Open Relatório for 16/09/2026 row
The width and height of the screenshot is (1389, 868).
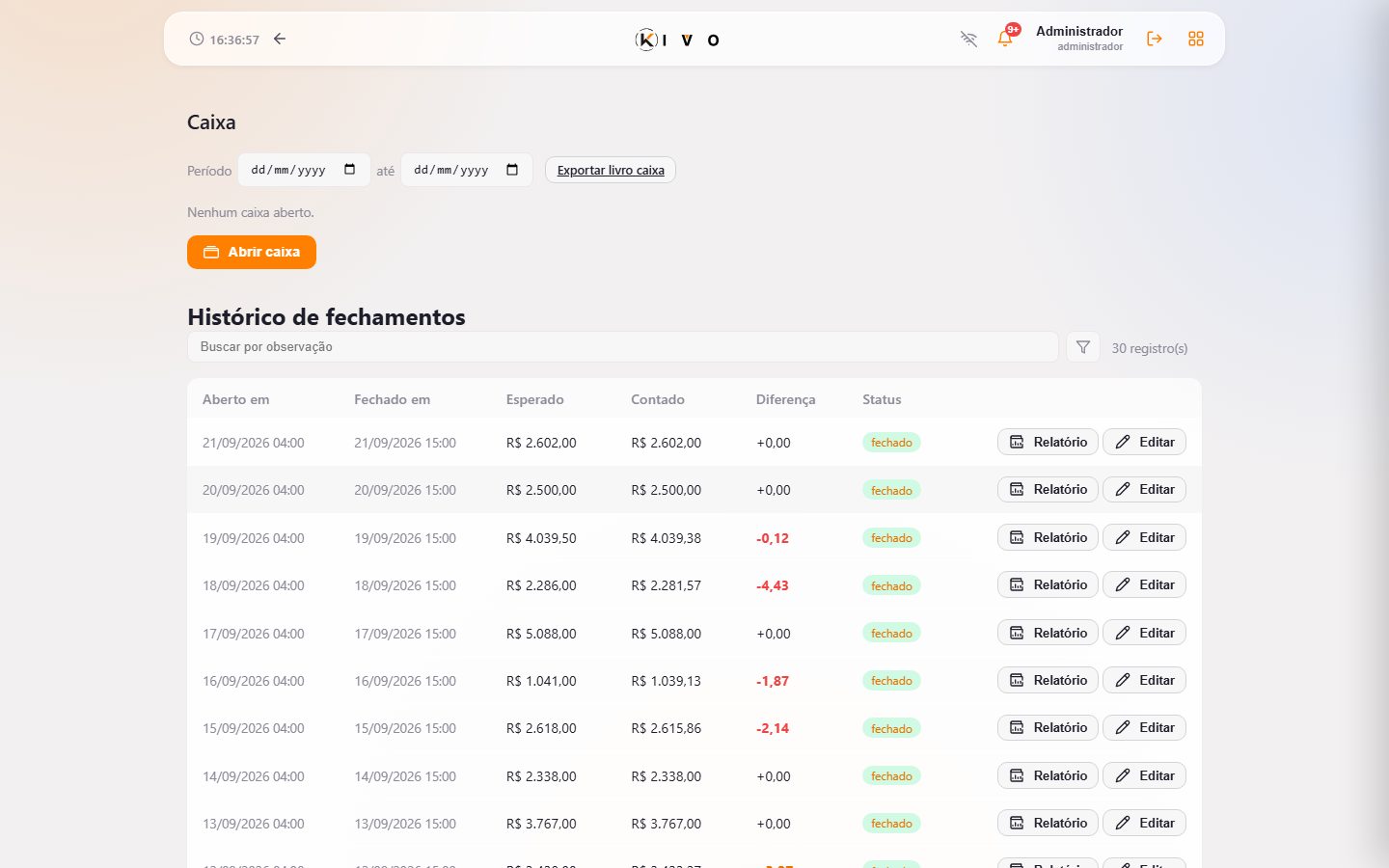[1048, 680]
